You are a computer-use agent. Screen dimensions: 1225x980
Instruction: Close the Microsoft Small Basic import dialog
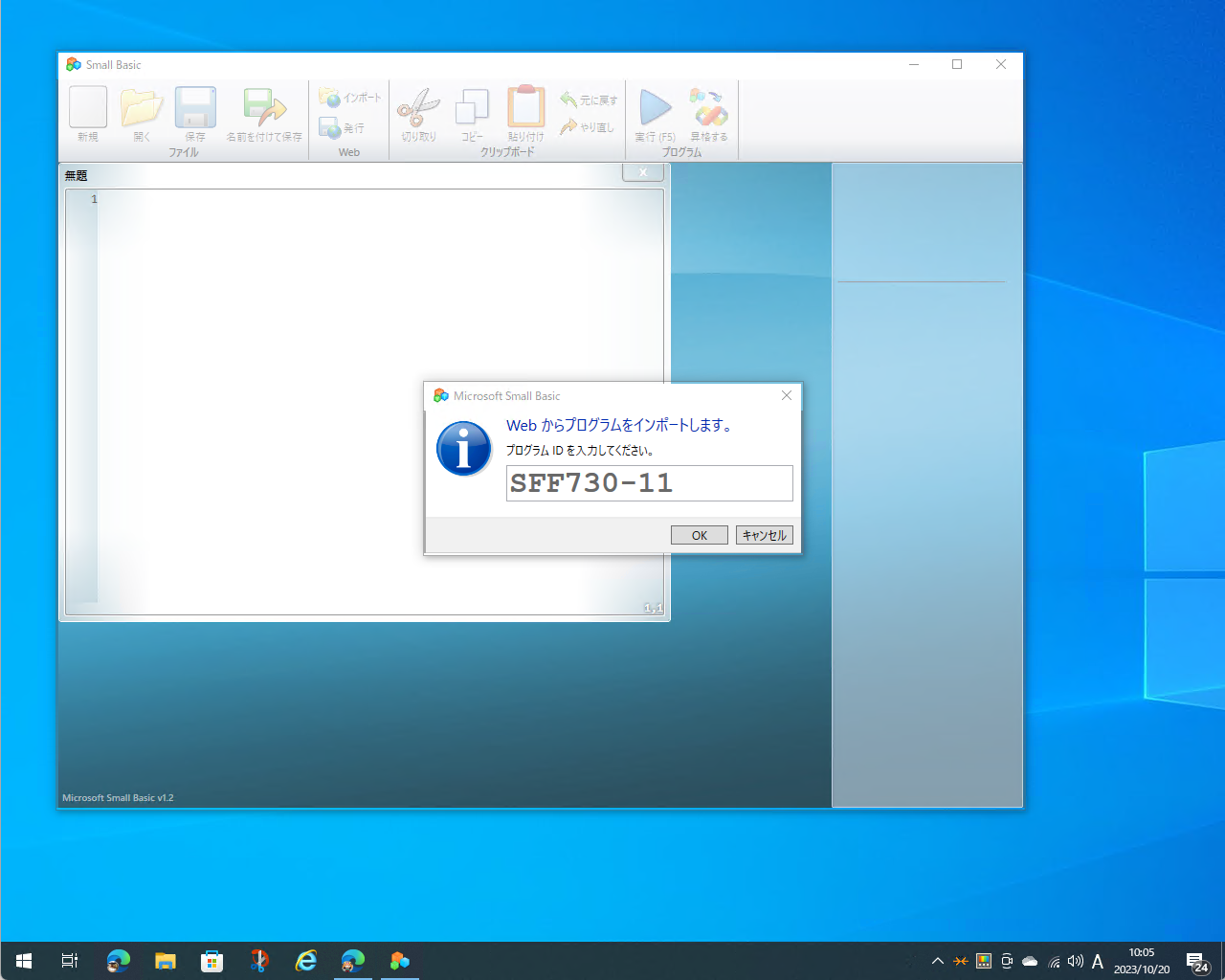[787, 395]
